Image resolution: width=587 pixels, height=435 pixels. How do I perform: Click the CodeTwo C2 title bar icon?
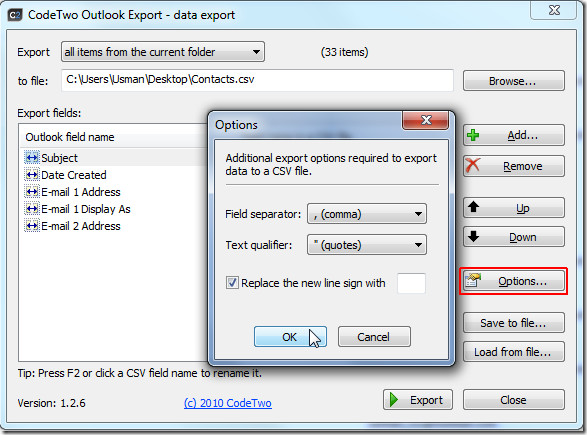point(15,15)
